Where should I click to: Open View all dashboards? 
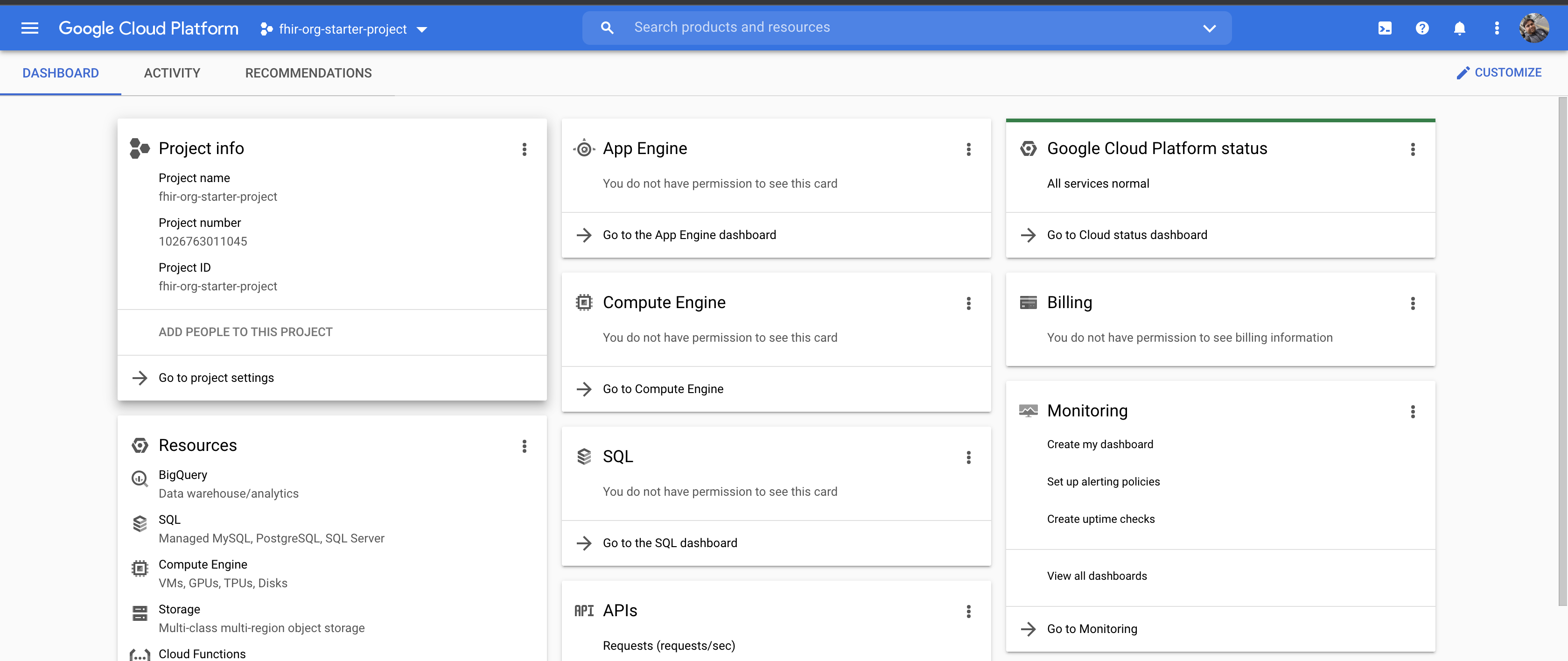(x=1097, y=575)
